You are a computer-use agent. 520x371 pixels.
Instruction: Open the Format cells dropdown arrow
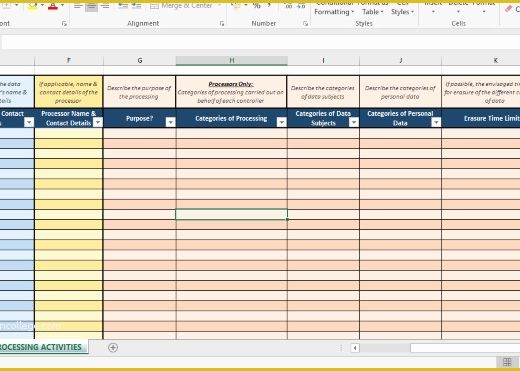coord(484,12)
